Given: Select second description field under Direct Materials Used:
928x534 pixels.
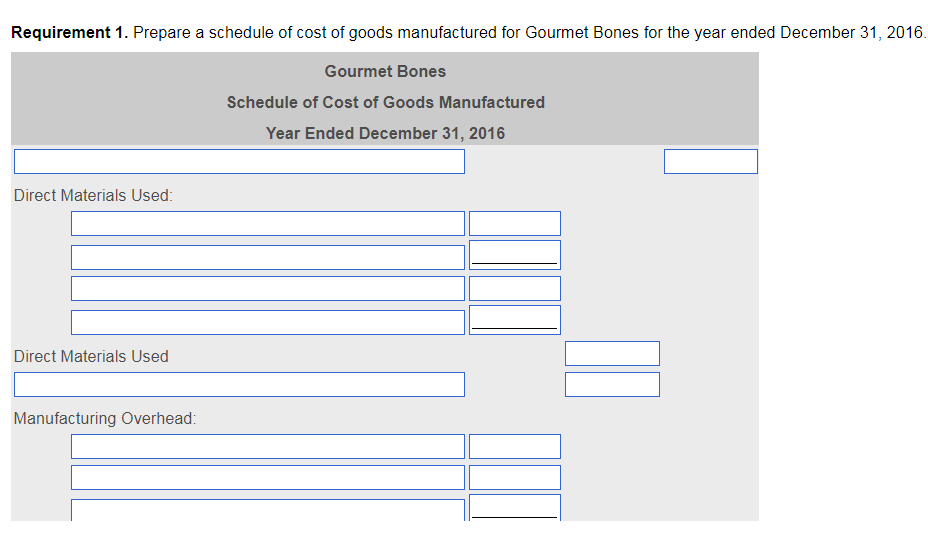Looking at the screenshot, I should [x=267, y=257].
